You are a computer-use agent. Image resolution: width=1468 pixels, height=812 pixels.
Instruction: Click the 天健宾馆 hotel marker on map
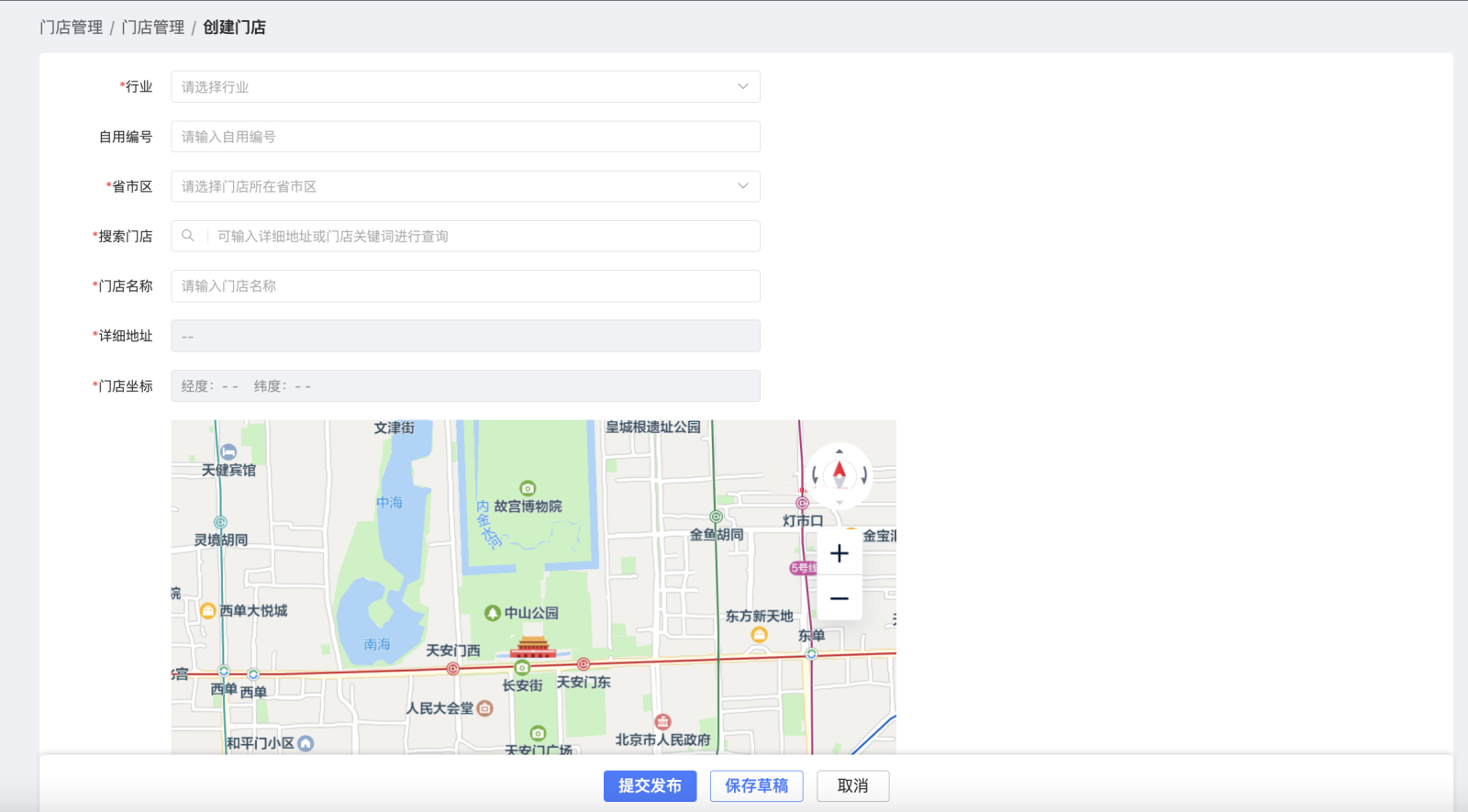click(228, 451)
